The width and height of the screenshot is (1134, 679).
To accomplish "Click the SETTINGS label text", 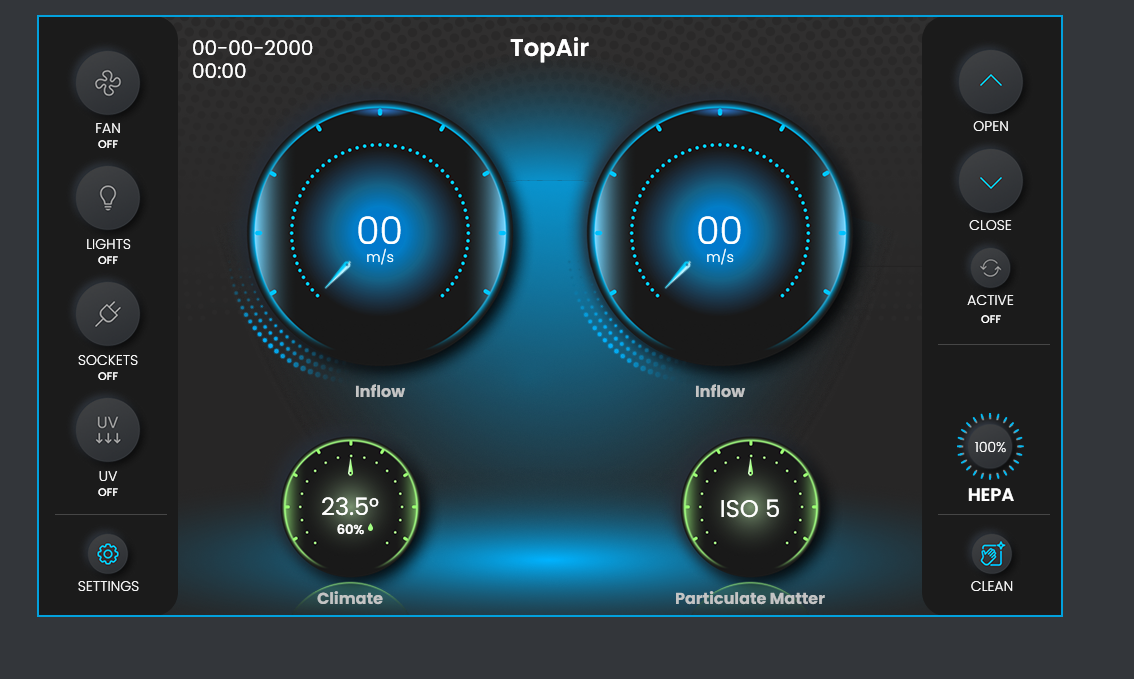I will click(x=108, y=586).
